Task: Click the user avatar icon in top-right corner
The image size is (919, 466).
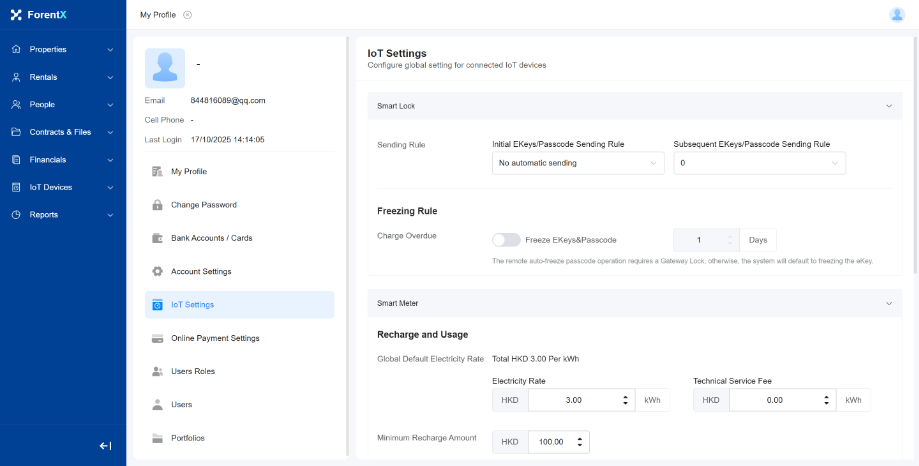Action: tap(896, 14)
